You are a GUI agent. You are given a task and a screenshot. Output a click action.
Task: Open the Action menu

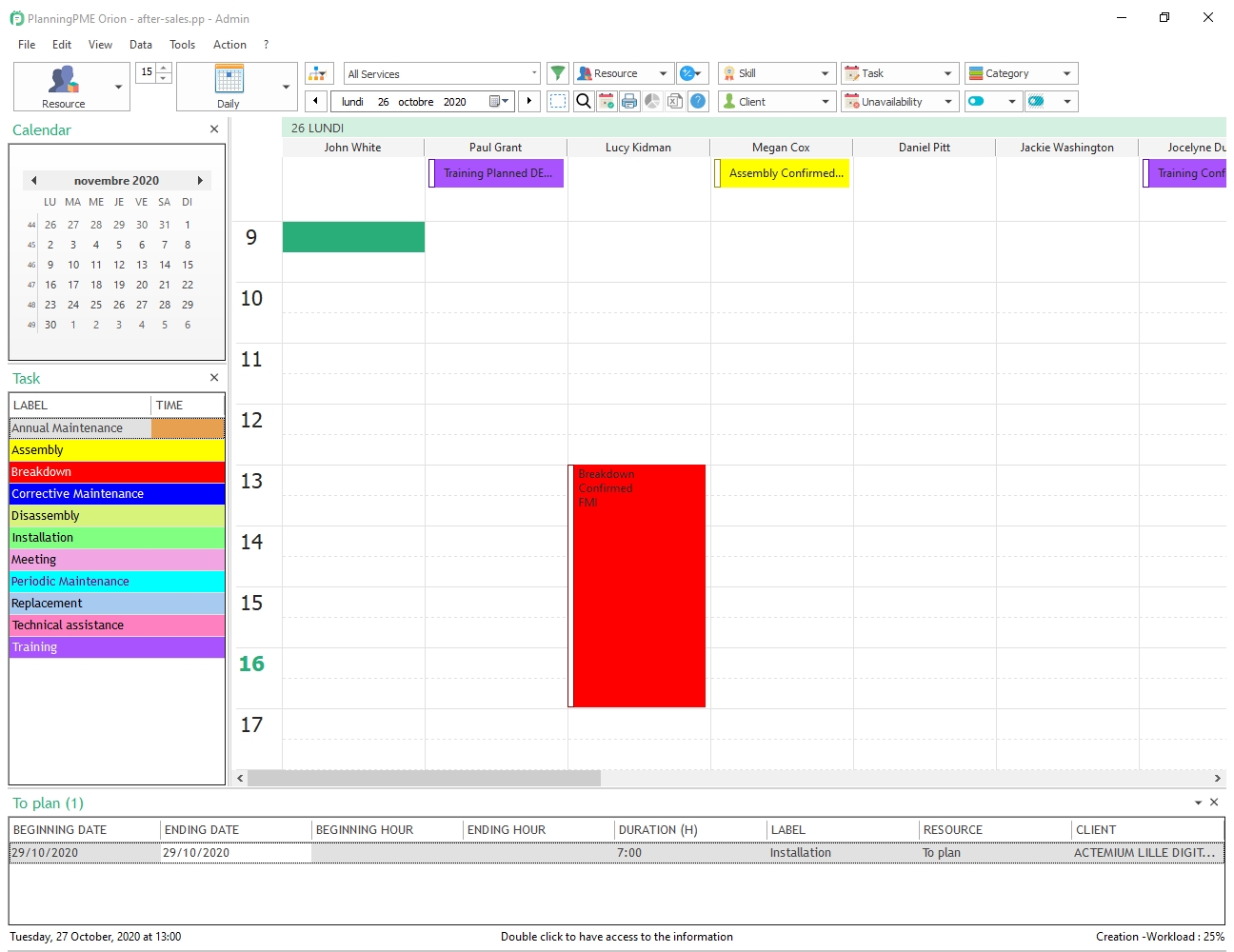coord(229,44)
